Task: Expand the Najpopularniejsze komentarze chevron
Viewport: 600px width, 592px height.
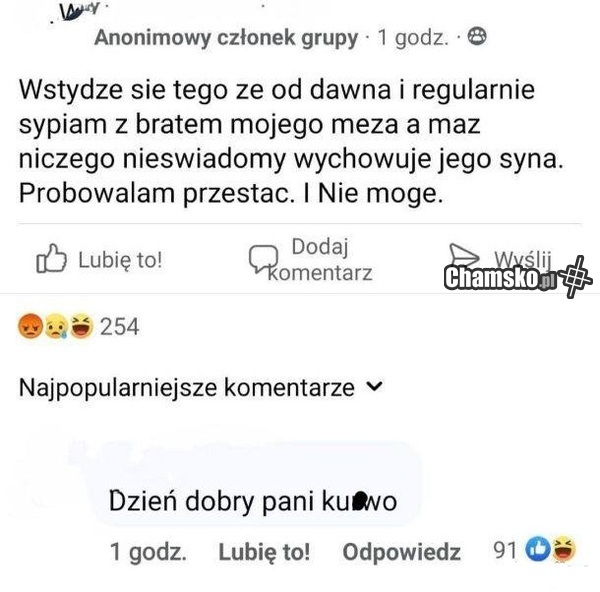Action: [374, 387]
